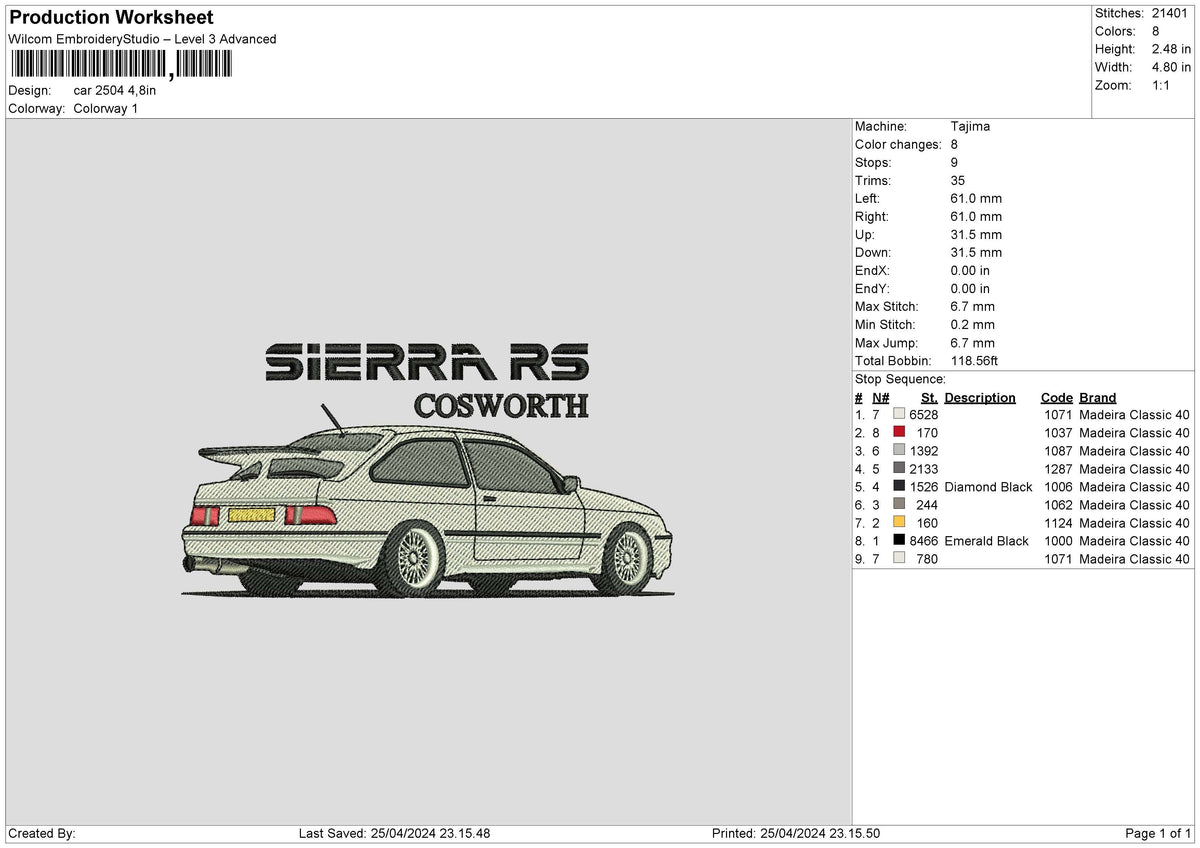Click the 'Brand' column header

coord(1098,398)
